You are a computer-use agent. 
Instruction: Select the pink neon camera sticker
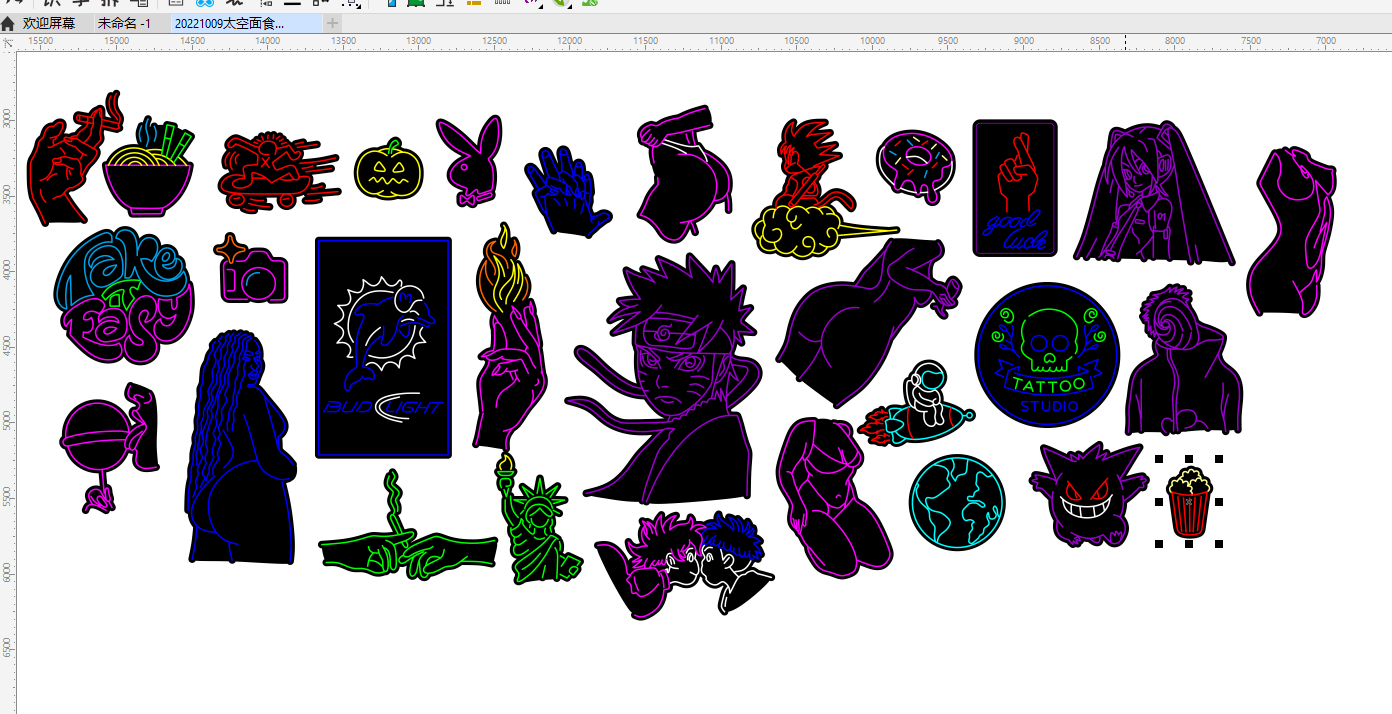pos(252,268)
